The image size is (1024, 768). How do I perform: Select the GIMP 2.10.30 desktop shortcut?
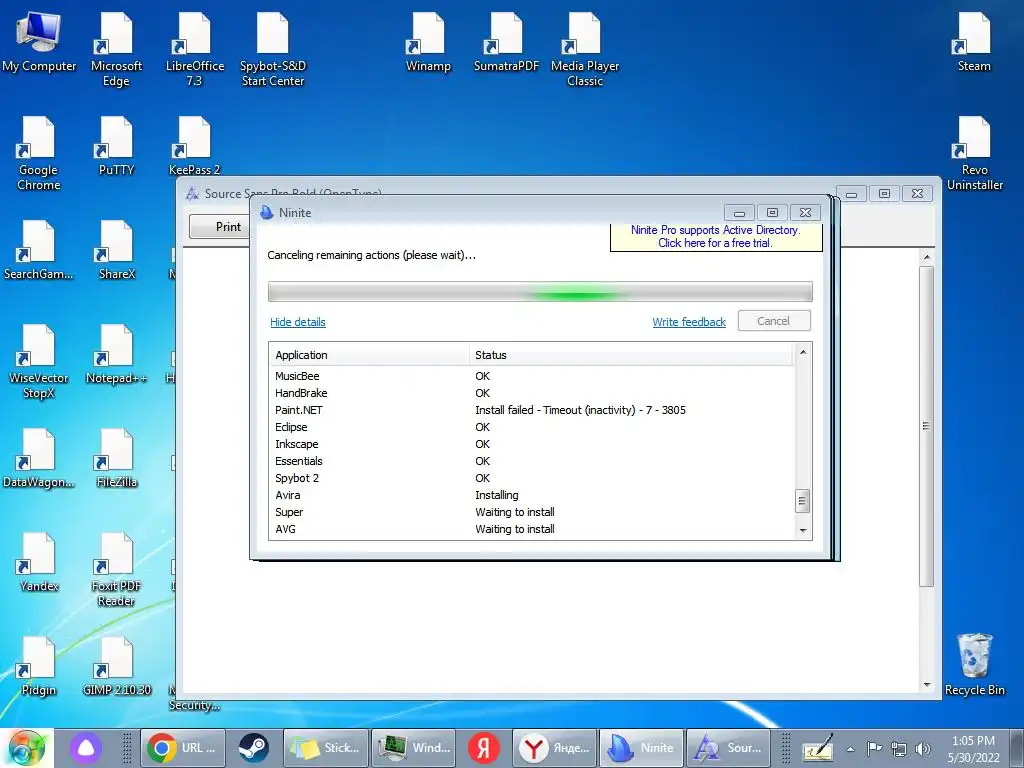[x=116, y=666]
